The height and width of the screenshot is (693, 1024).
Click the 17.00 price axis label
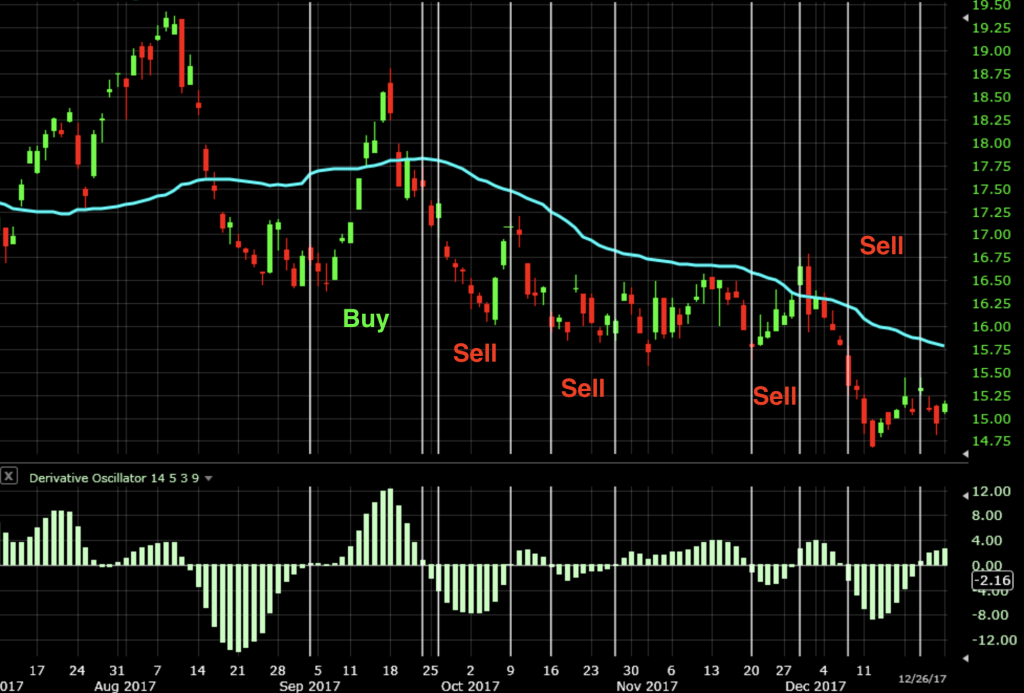[x=991, y=235]
